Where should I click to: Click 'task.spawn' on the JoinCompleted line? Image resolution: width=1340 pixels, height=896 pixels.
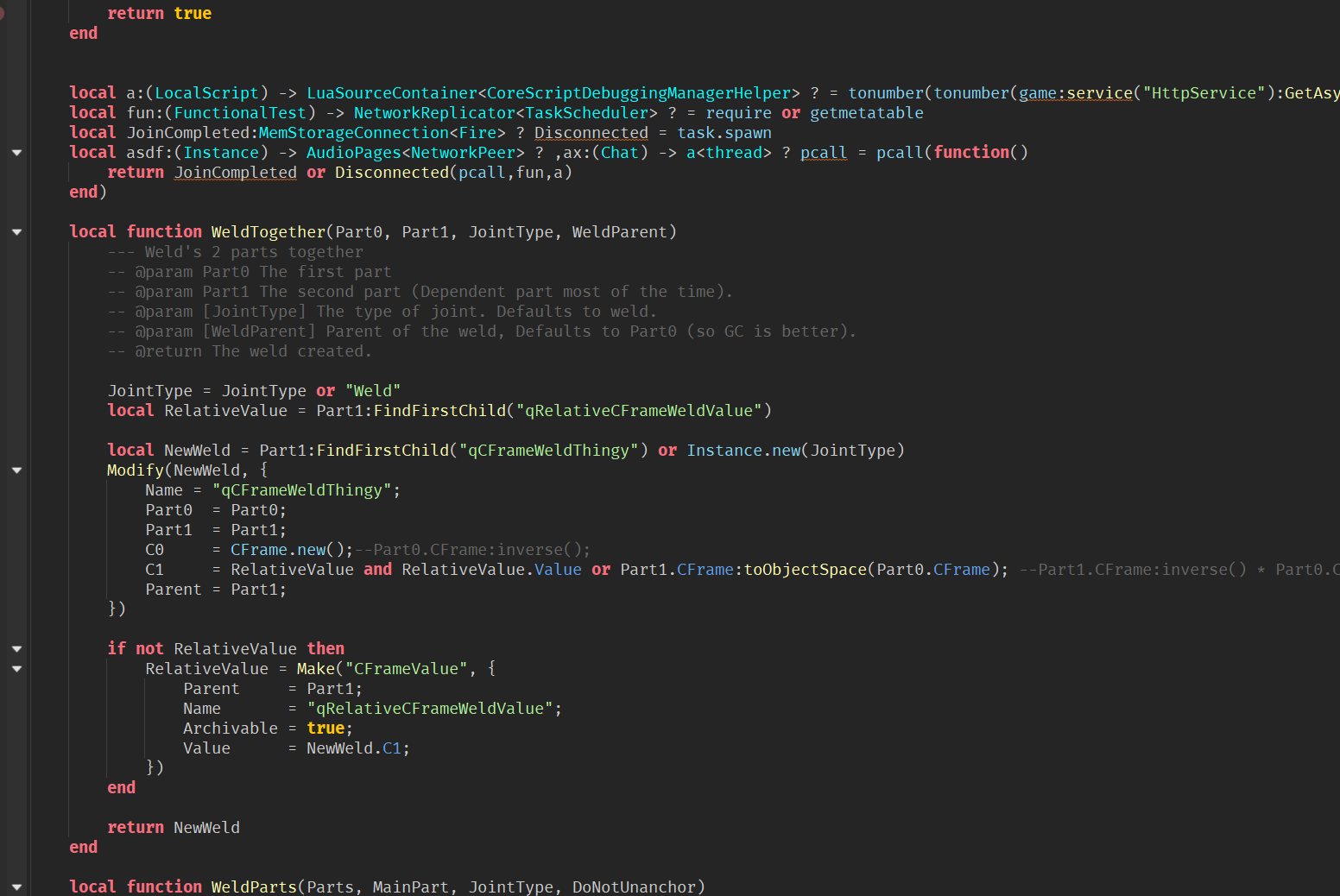point(724,132)
